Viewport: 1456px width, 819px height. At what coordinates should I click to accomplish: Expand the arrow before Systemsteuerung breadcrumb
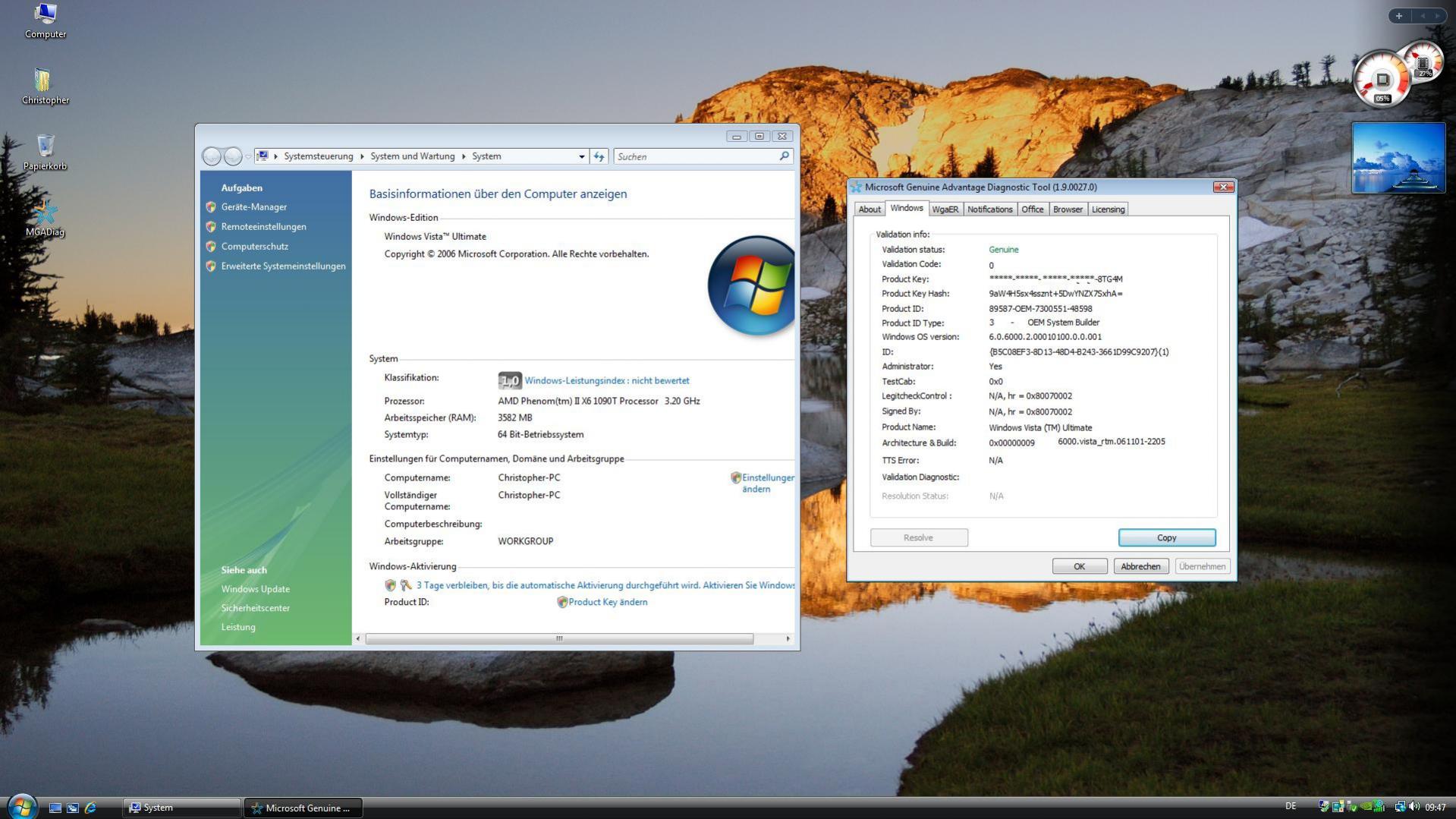tap(276, 156)
